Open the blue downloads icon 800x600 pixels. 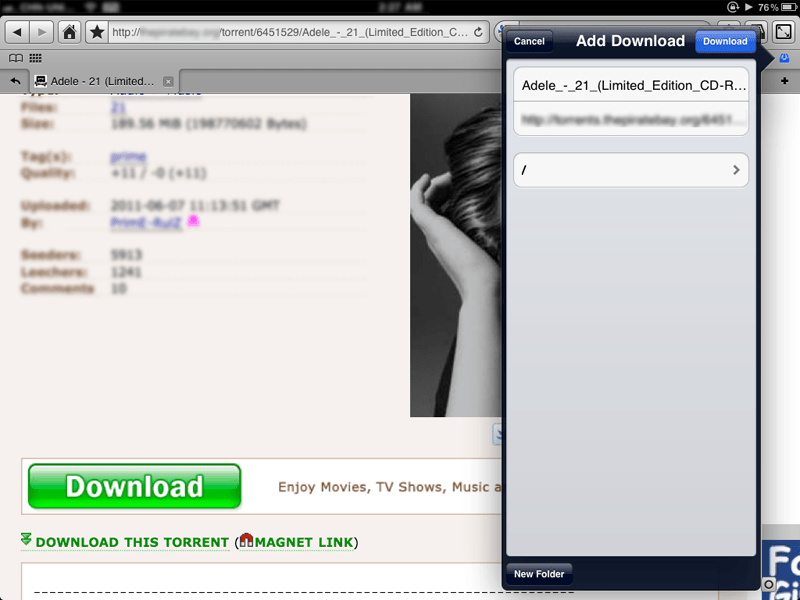point(784,59)
